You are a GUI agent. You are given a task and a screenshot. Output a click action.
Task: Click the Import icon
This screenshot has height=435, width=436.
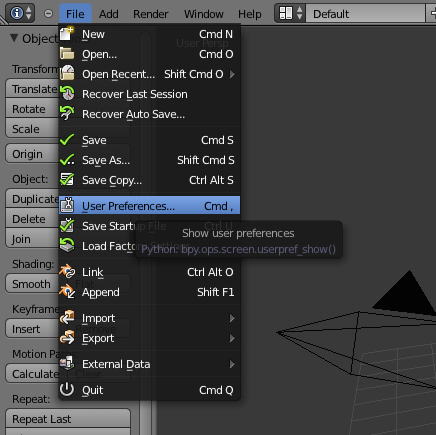67,317
